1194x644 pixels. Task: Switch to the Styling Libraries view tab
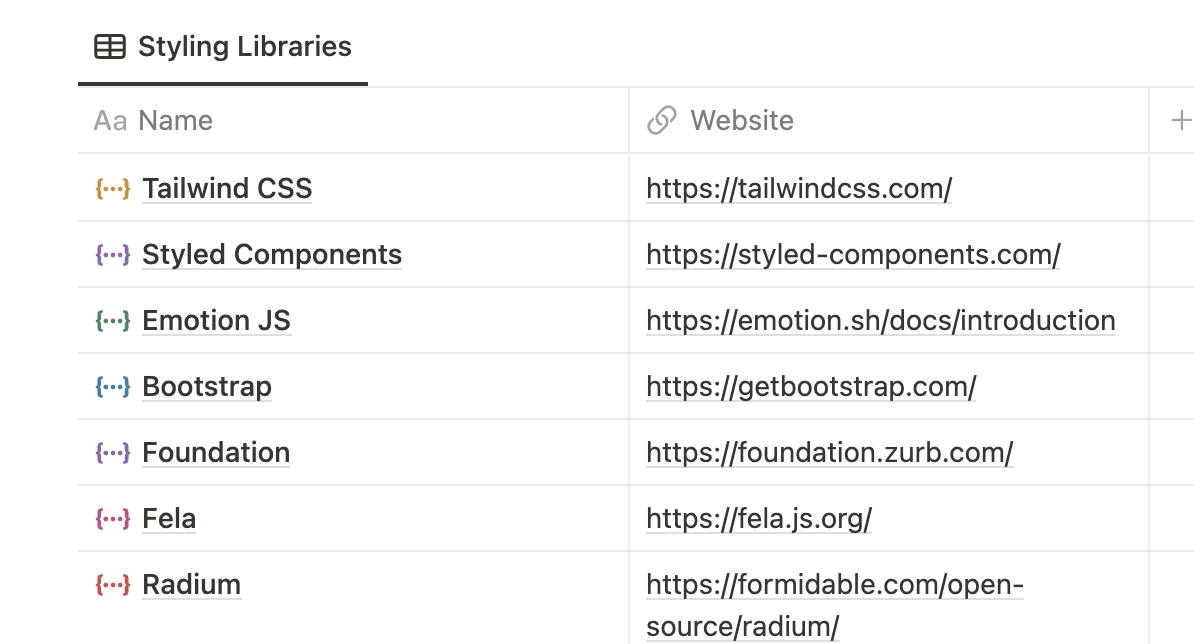point(221,46)
